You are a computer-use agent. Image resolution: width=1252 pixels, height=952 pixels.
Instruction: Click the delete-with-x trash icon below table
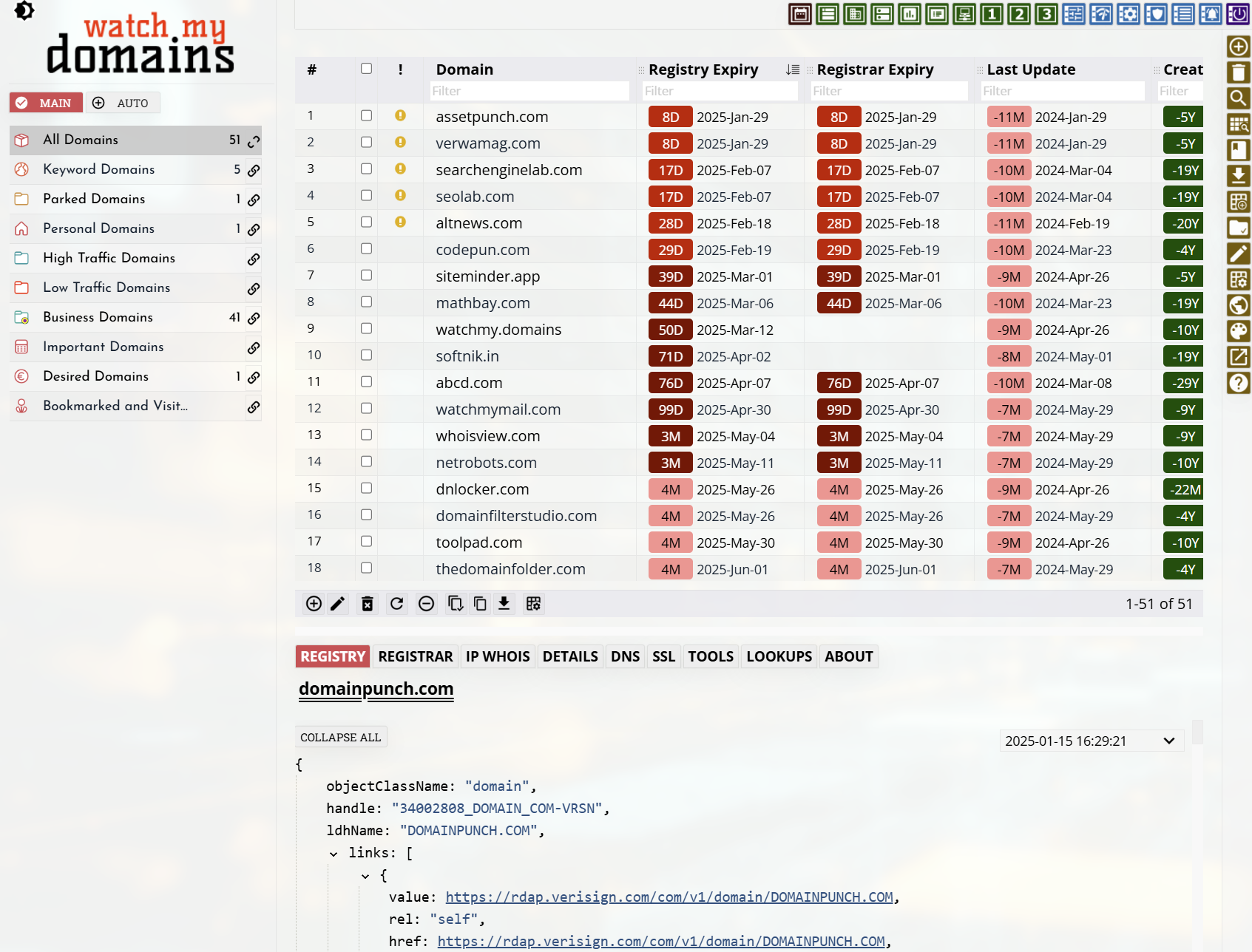tap(367, 604)
